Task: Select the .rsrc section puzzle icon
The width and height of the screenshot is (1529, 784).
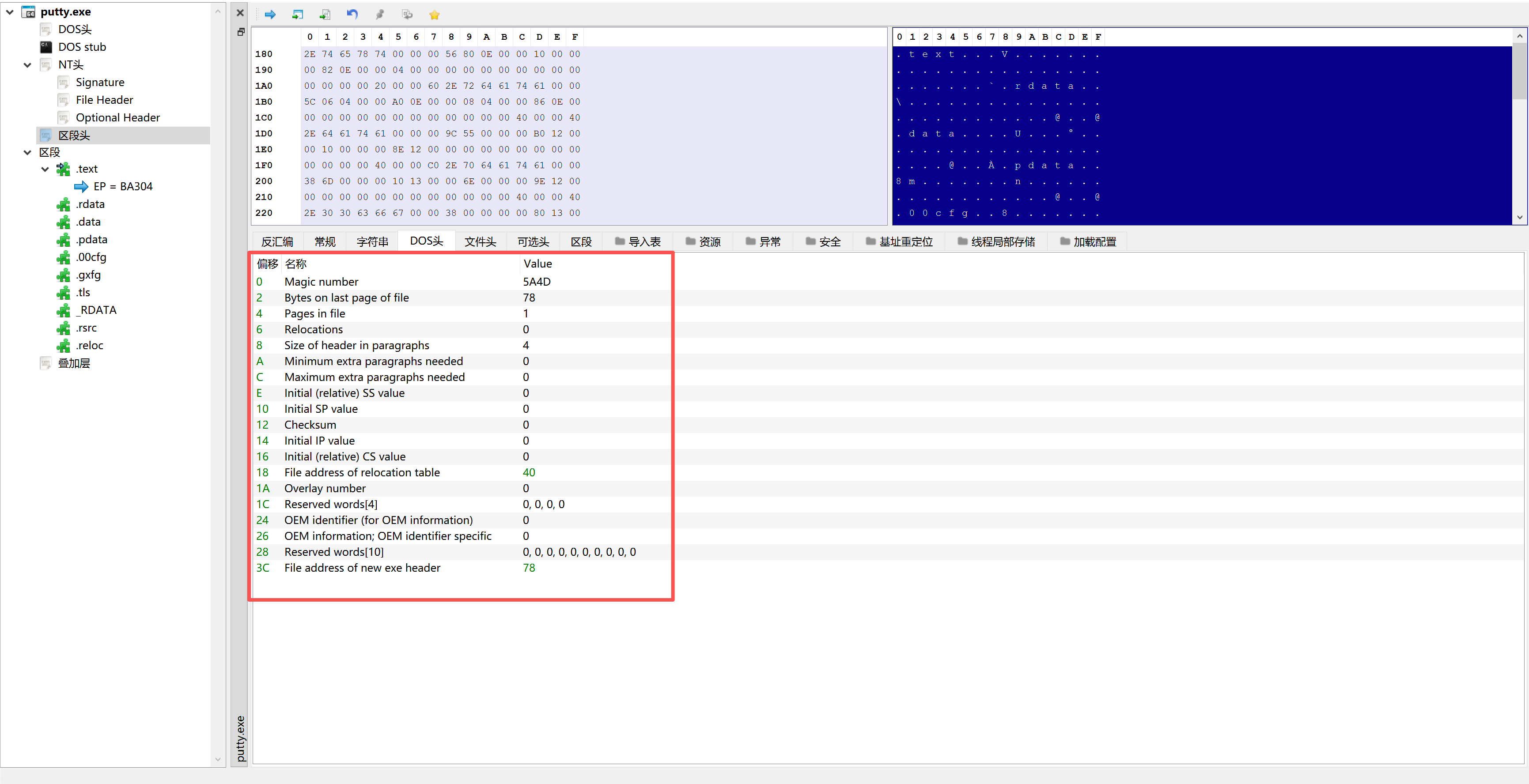Action: click(x=64, y=328)
